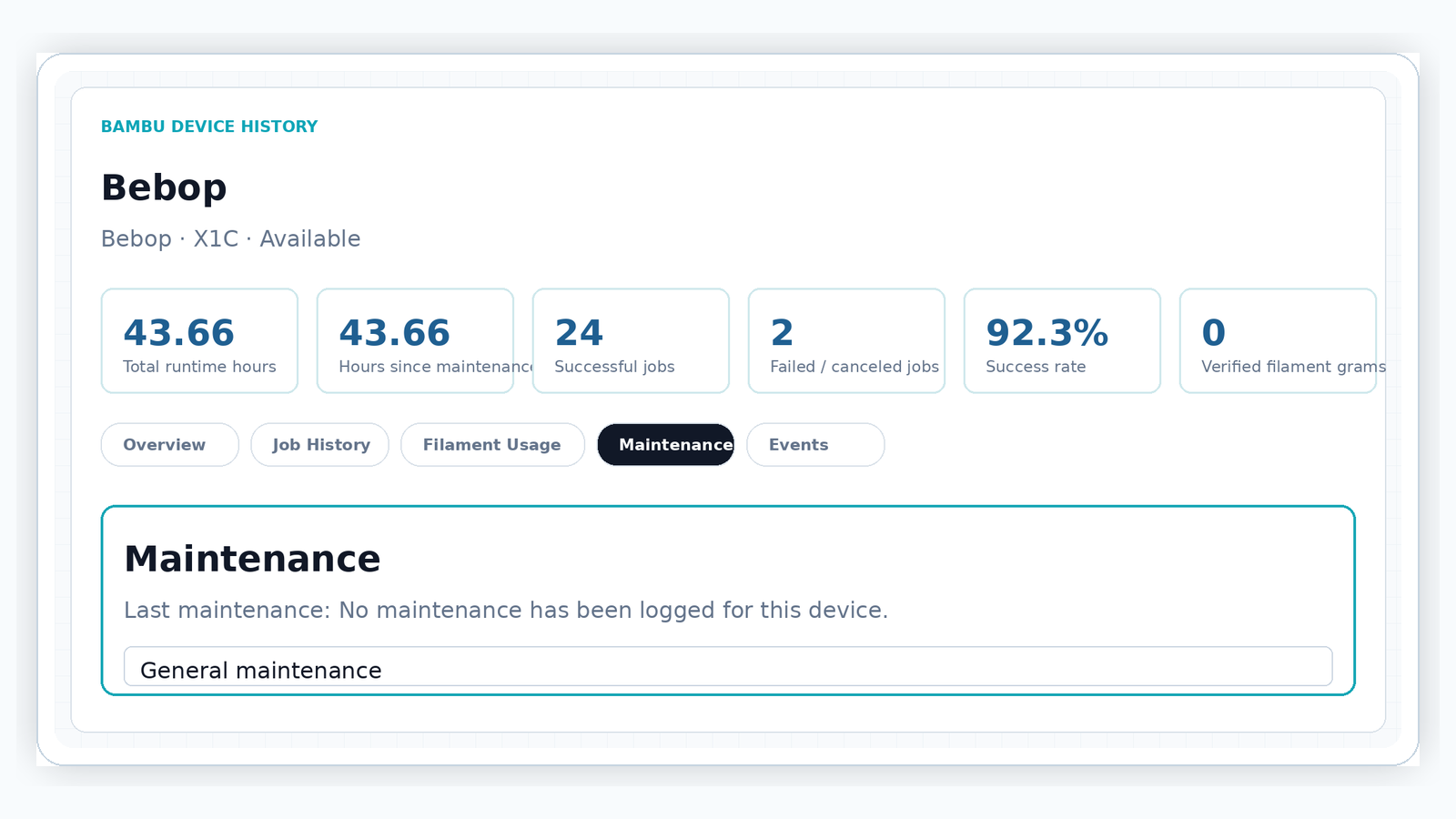Image resolution: width=1456 pixels, height=819 pixels.
Task: Click the 'Bebop · X1C · Available' status line
Action: pyautogui.click(x=231, y=238)
